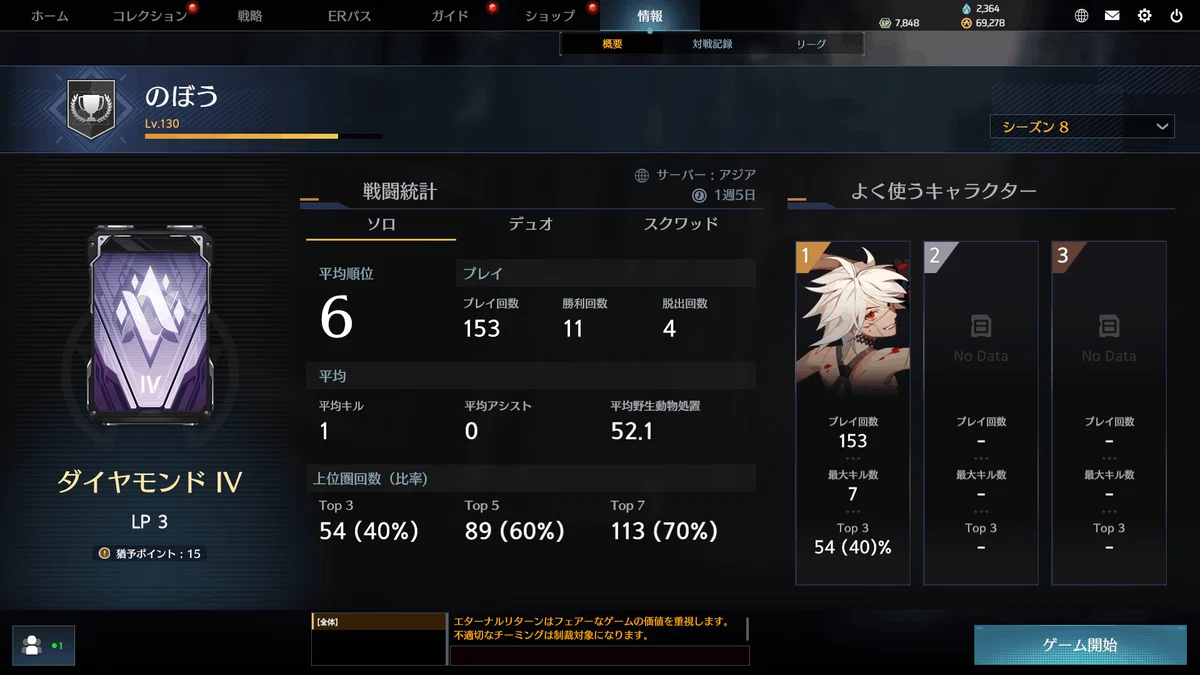Expand the シーズン 8 dropdown
The height and width of the screenshot is (675, 1200).
(x=1082, y=126)
